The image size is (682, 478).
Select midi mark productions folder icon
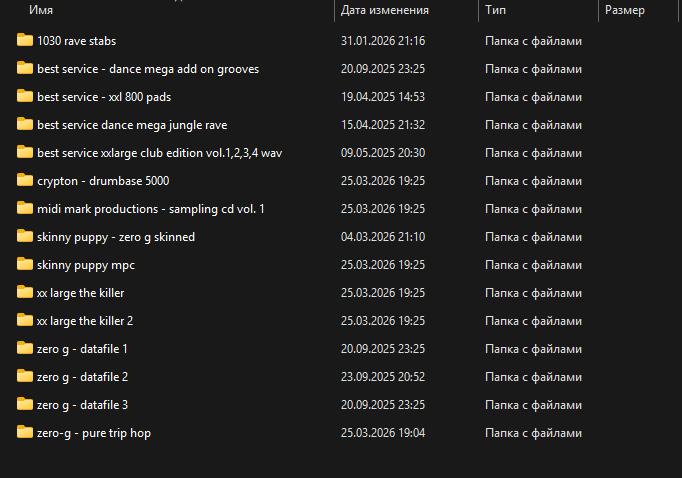tap(25, 209)
